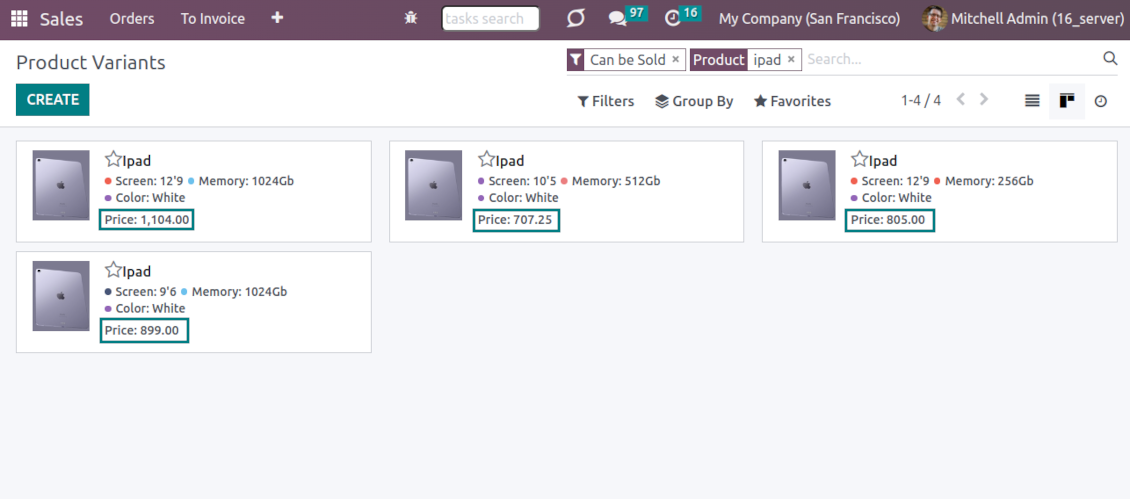1130x499 pixels.
Task: Click the CREATE button
Action: tap(53, 100)
